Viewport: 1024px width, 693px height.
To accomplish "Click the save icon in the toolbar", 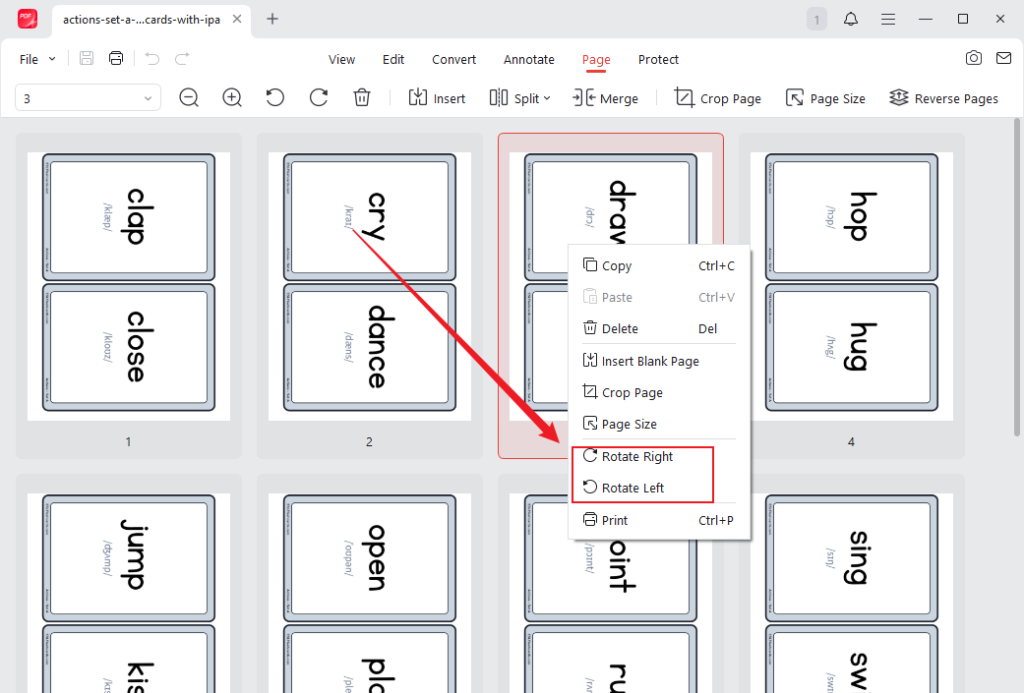I will [x=86, y=58].
